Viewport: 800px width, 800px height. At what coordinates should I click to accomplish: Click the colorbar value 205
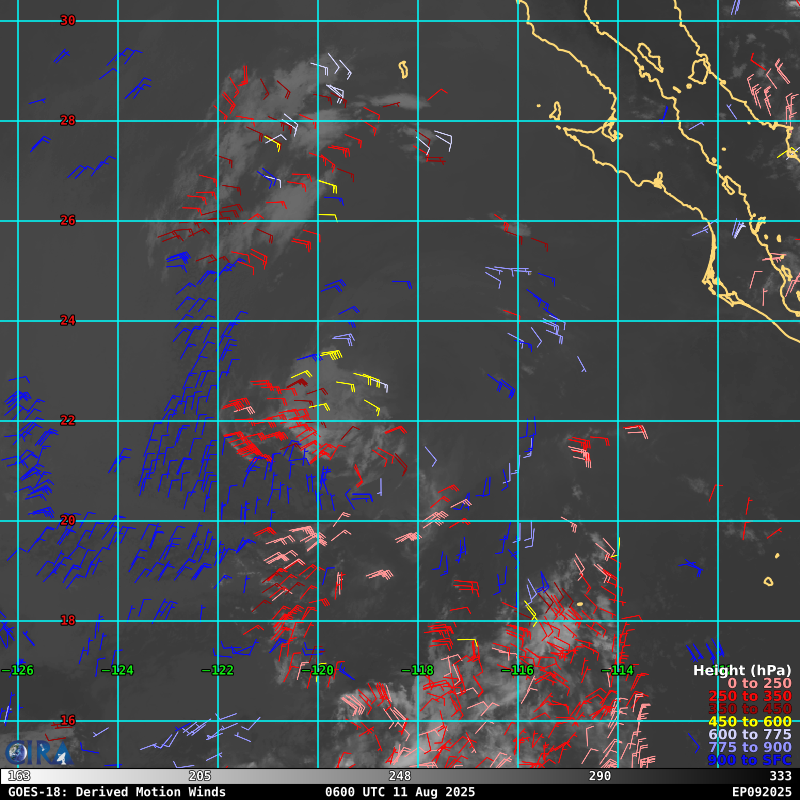pyautogui.click(x=199, y=776)
